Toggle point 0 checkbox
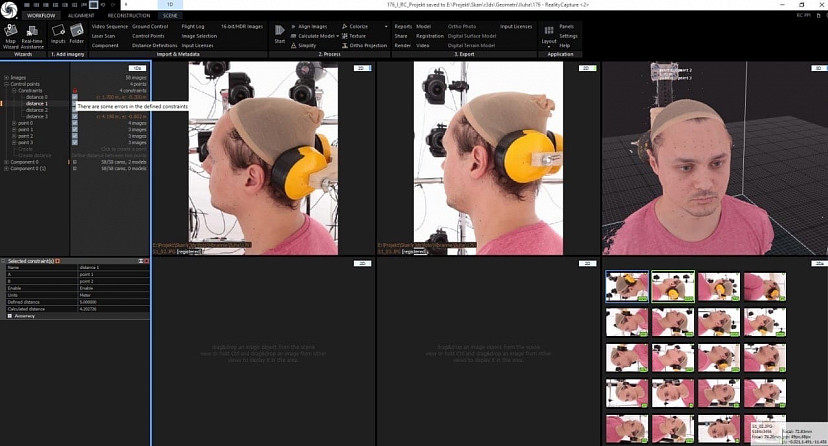The image size is (828, 446). point(74,123)
